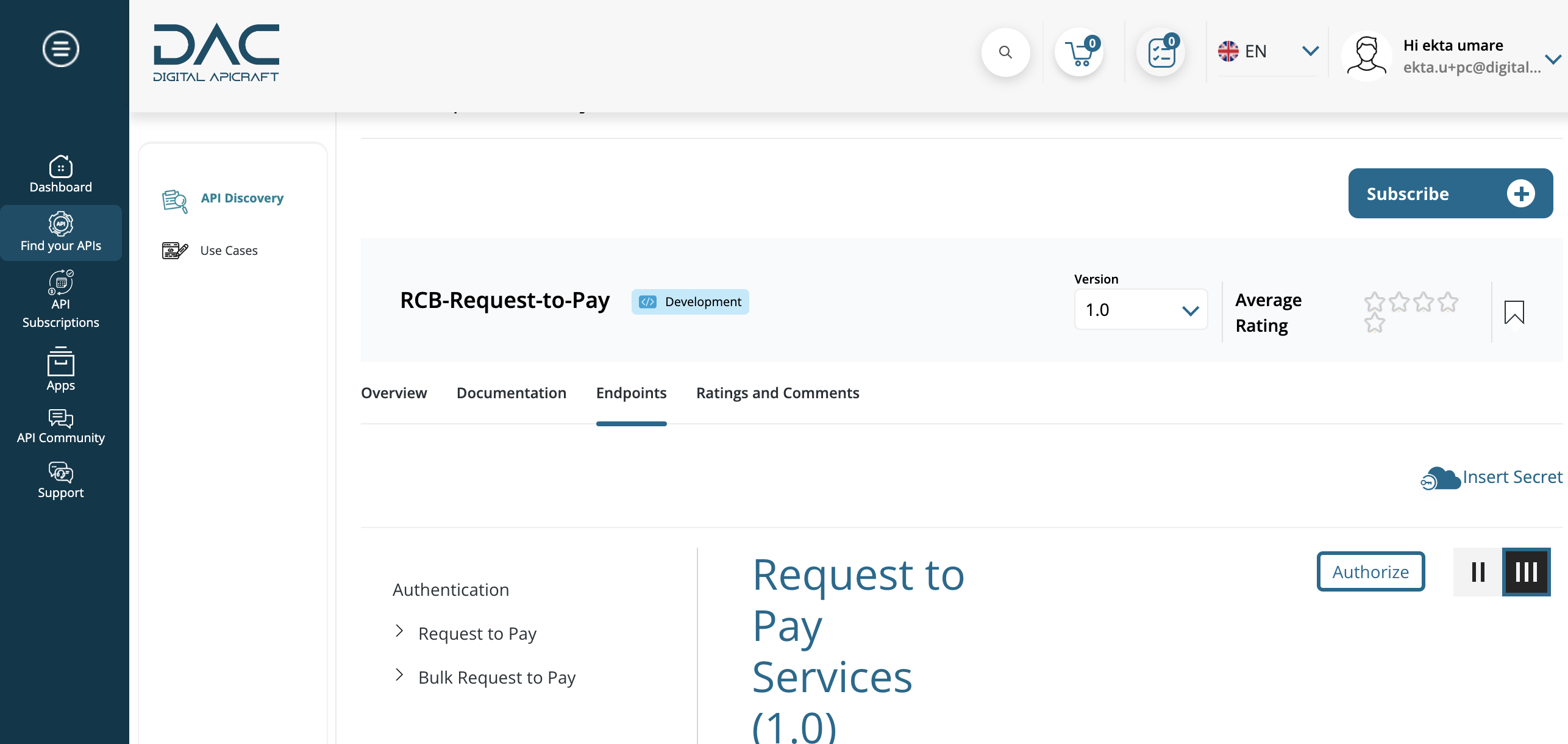Rate with the fourth star
1568x744 pixels.
(1448, 301)
